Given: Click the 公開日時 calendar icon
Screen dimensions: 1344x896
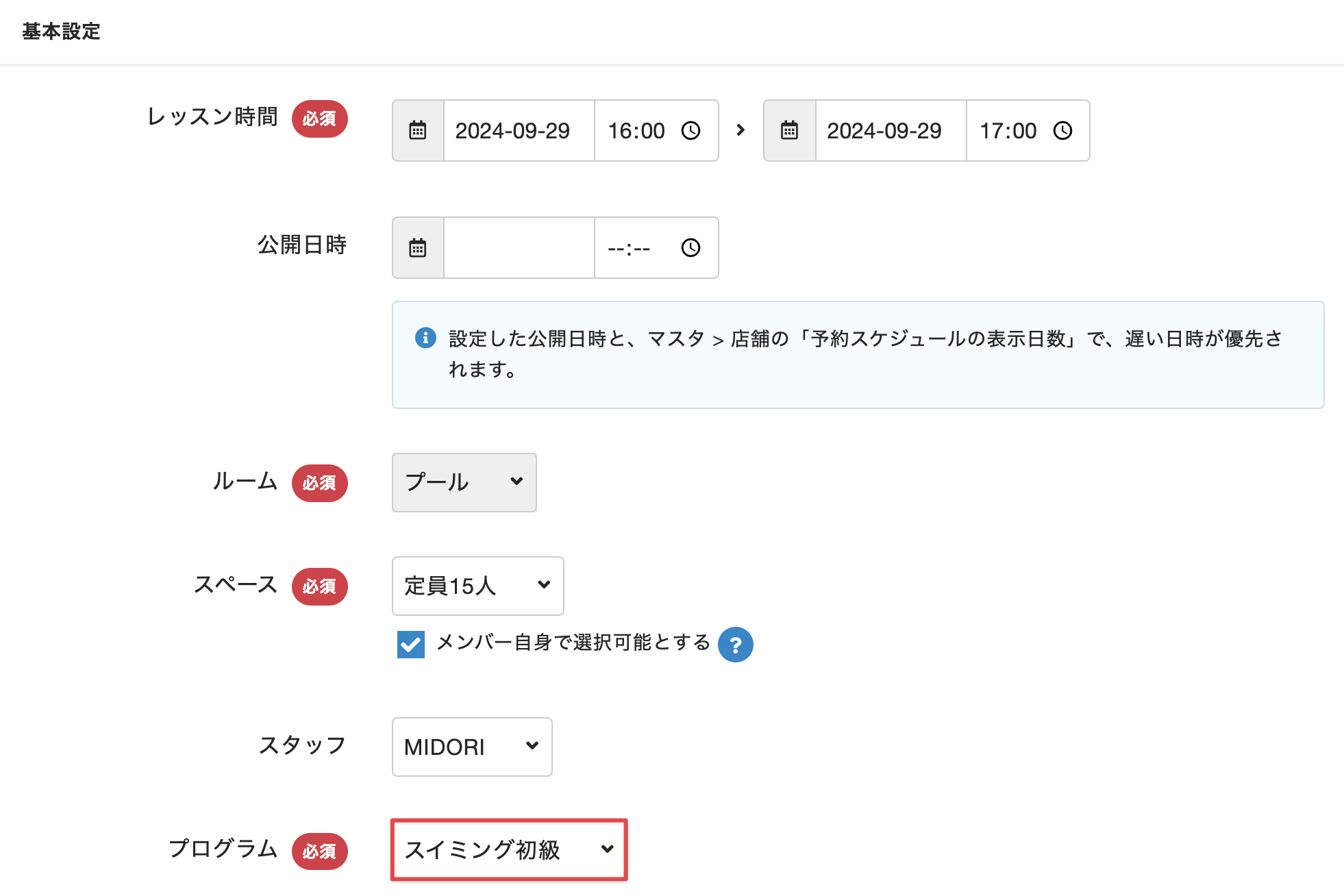Looking at the screenshot, I should coord(418,248).
